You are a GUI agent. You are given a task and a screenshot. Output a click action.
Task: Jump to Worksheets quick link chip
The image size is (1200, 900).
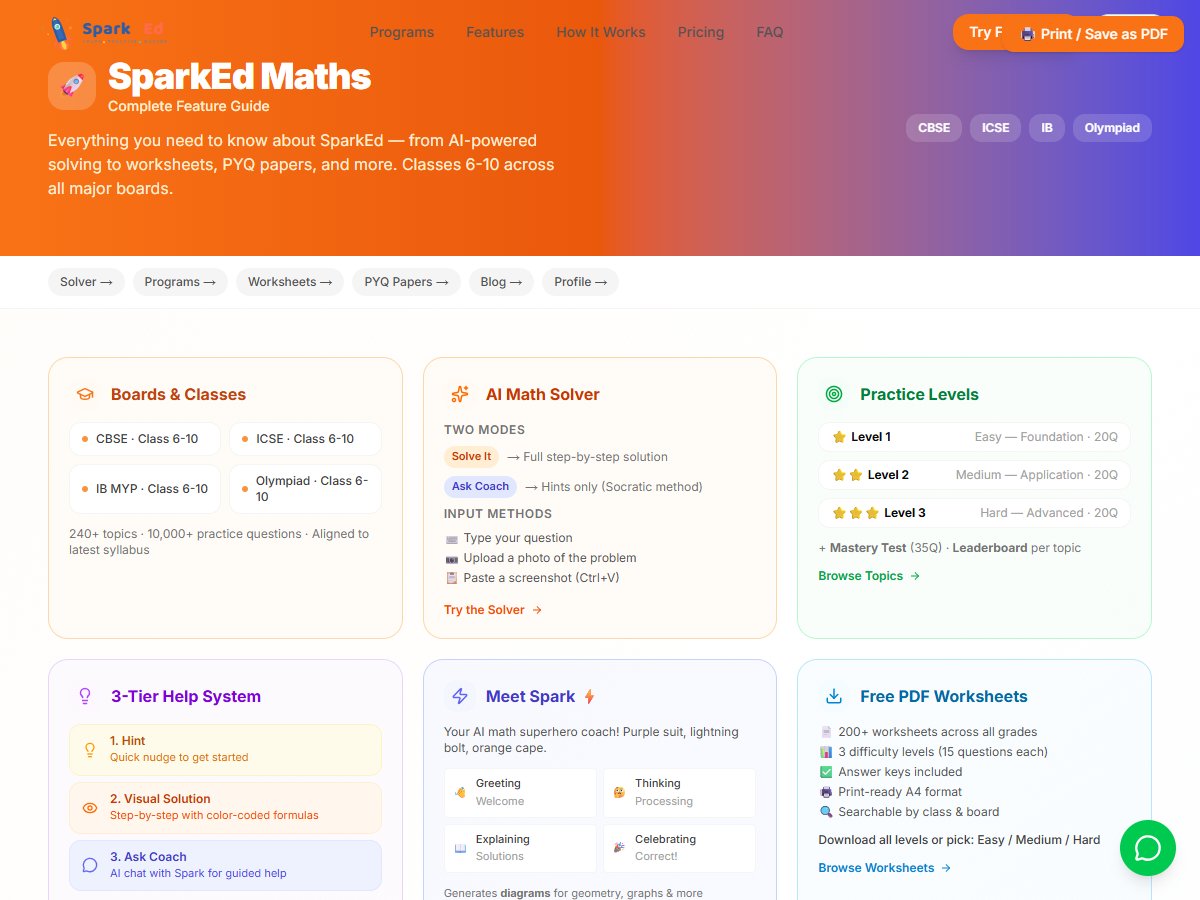pyautogui.click(x=290, y=282)
